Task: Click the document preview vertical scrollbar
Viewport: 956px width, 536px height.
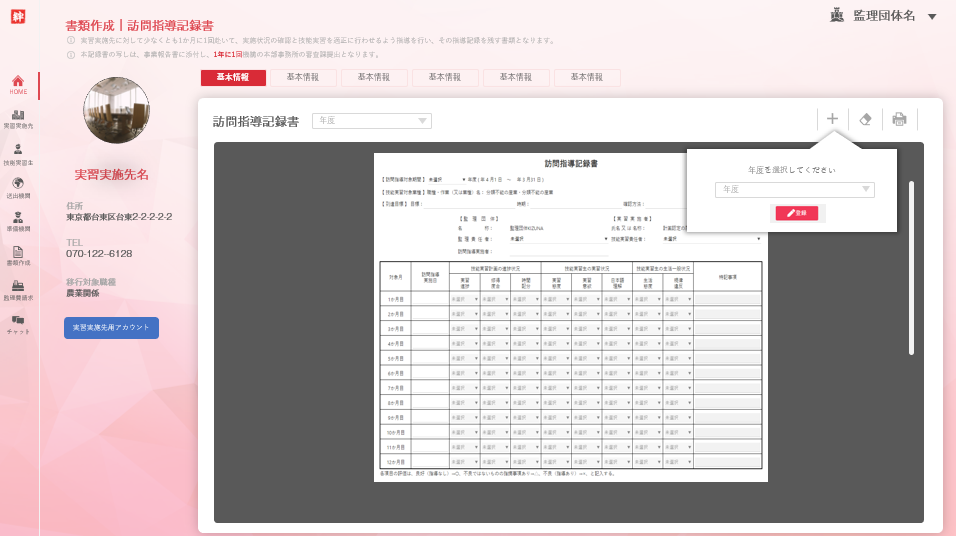Action: [910, 267]
